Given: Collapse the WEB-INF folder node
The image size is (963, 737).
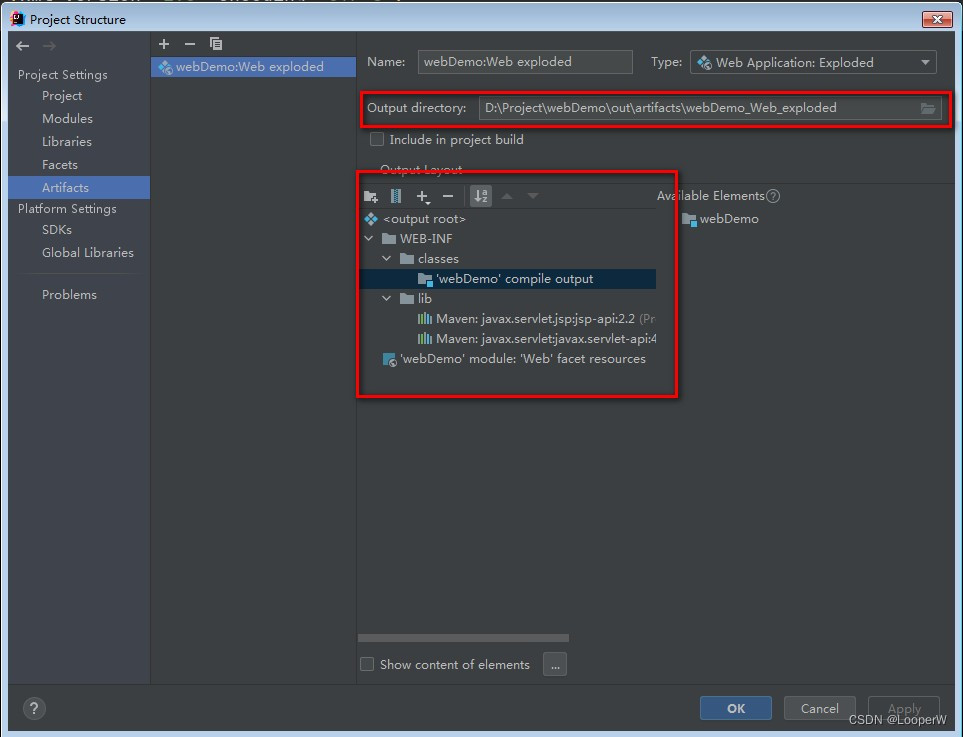Looking at the screenshot, I should [x=368, y=239].
